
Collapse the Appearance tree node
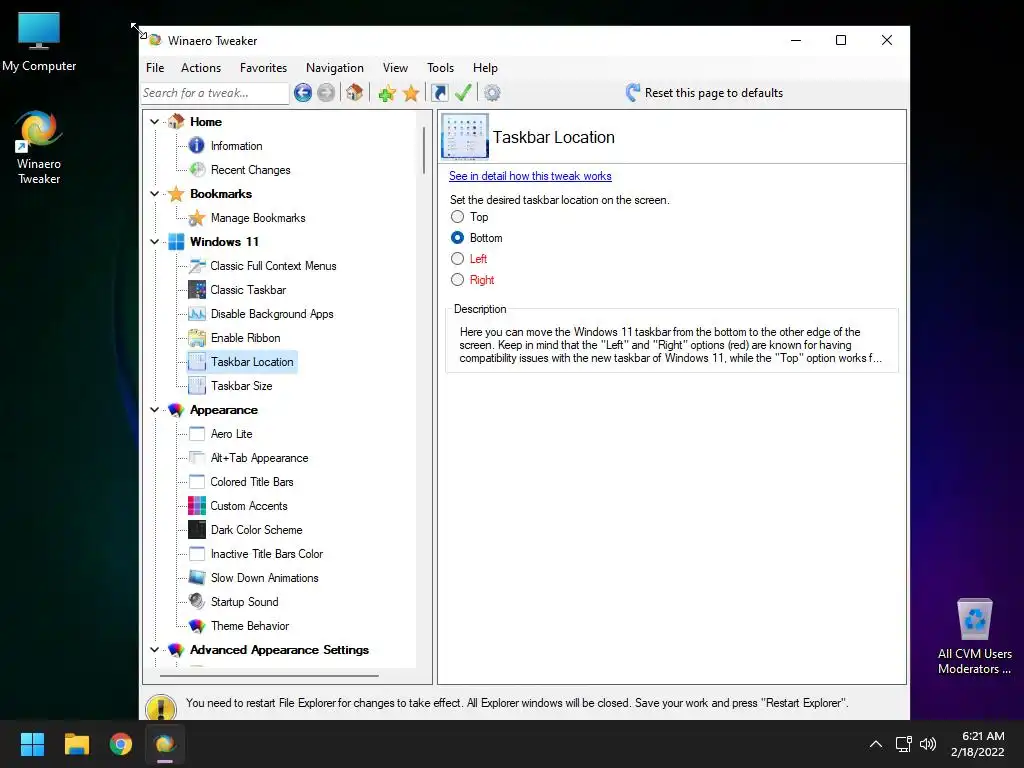coord(155,410)
